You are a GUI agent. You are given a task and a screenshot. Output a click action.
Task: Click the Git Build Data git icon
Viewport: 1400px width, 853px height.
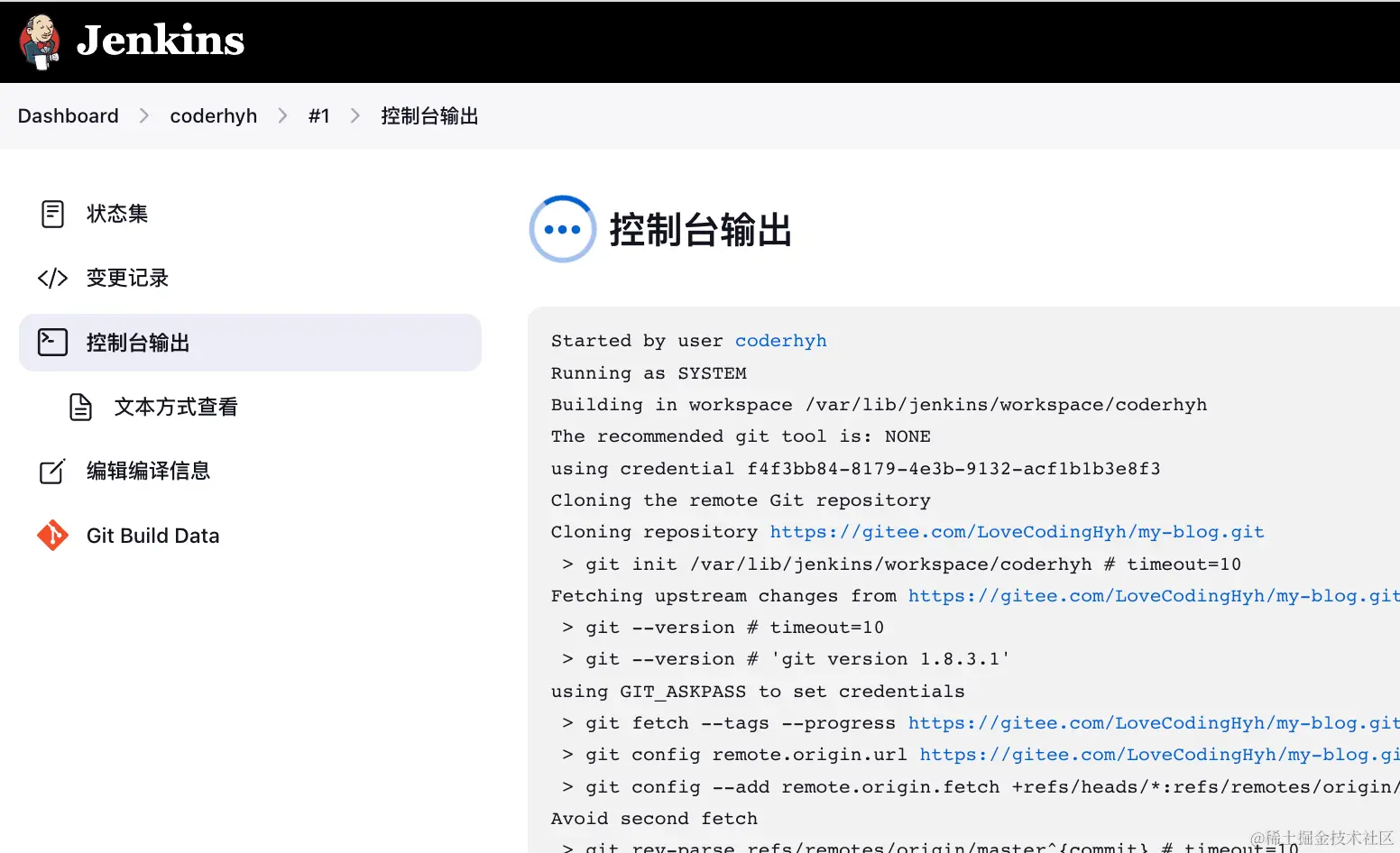52,536
